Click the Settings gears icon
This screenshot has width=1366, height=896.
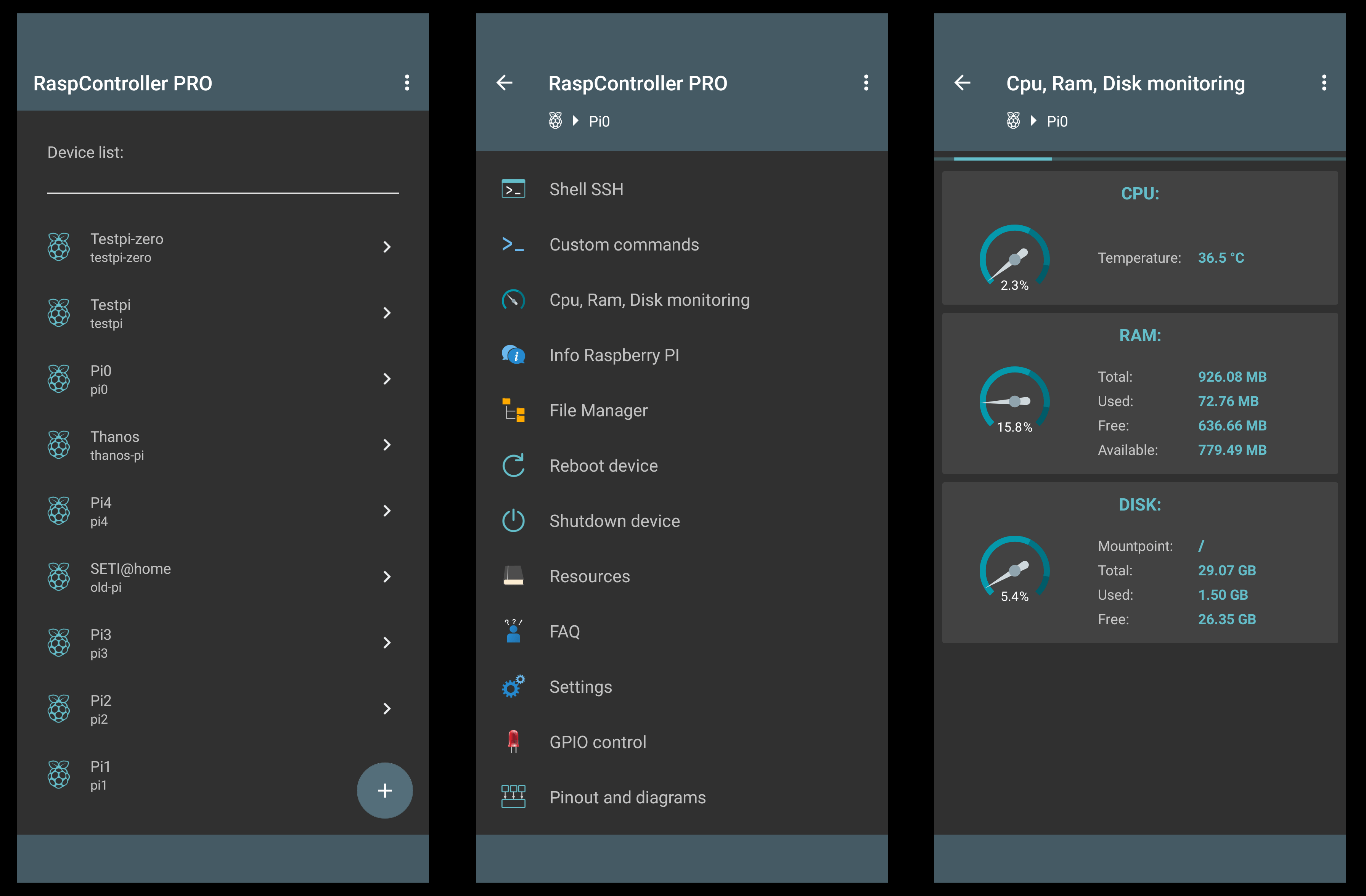point(513,687)
